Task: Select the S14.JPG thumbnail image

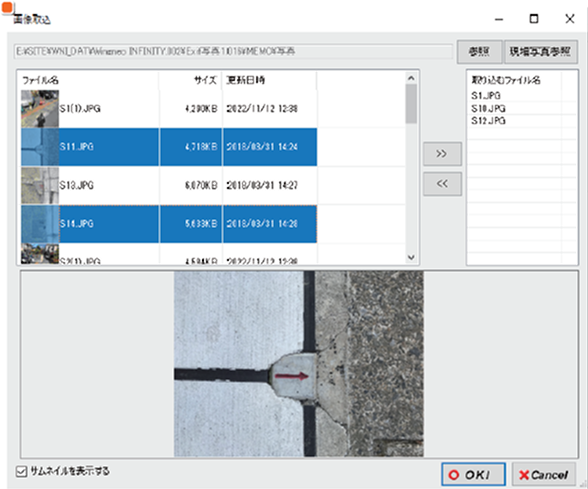Action: (40, 224)
